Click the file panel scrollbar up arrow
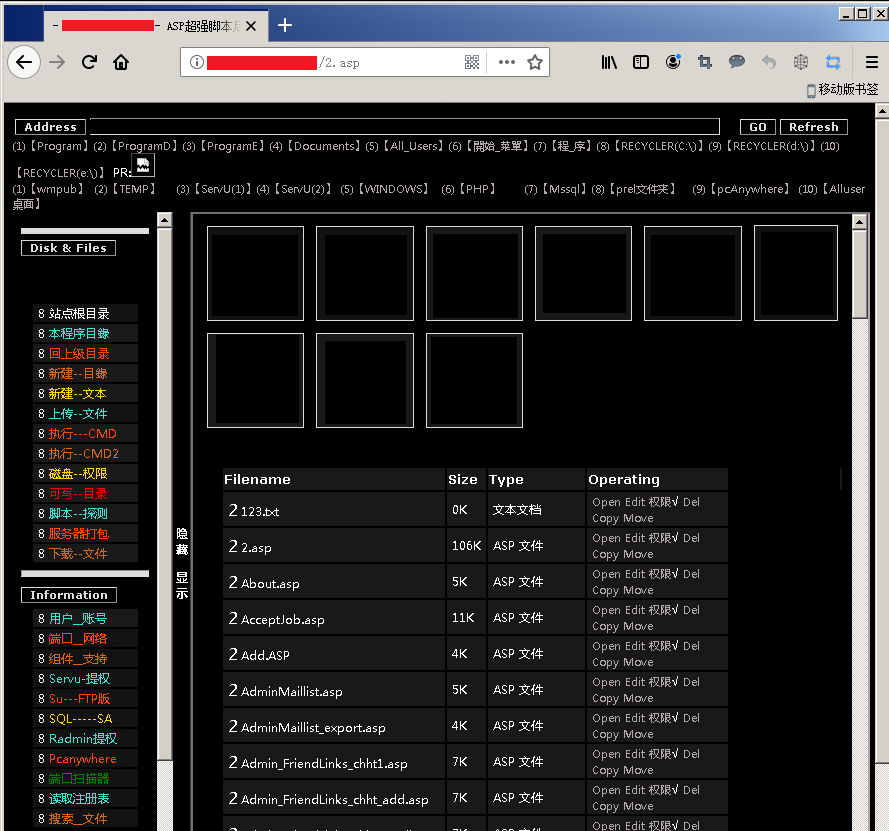The height and width of the screenshot is (831, 889). [x=860, y=222]
